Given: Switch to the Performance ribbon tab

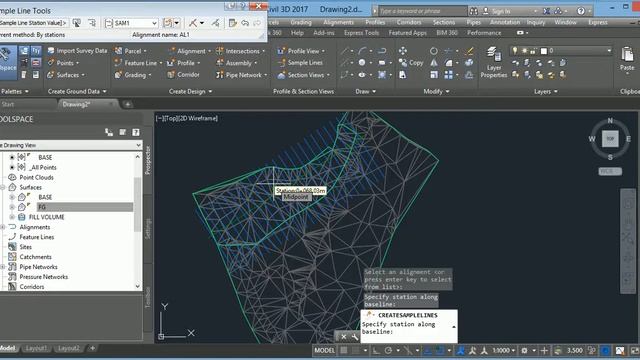Looking at the screenshot, I should coord(484,33).
